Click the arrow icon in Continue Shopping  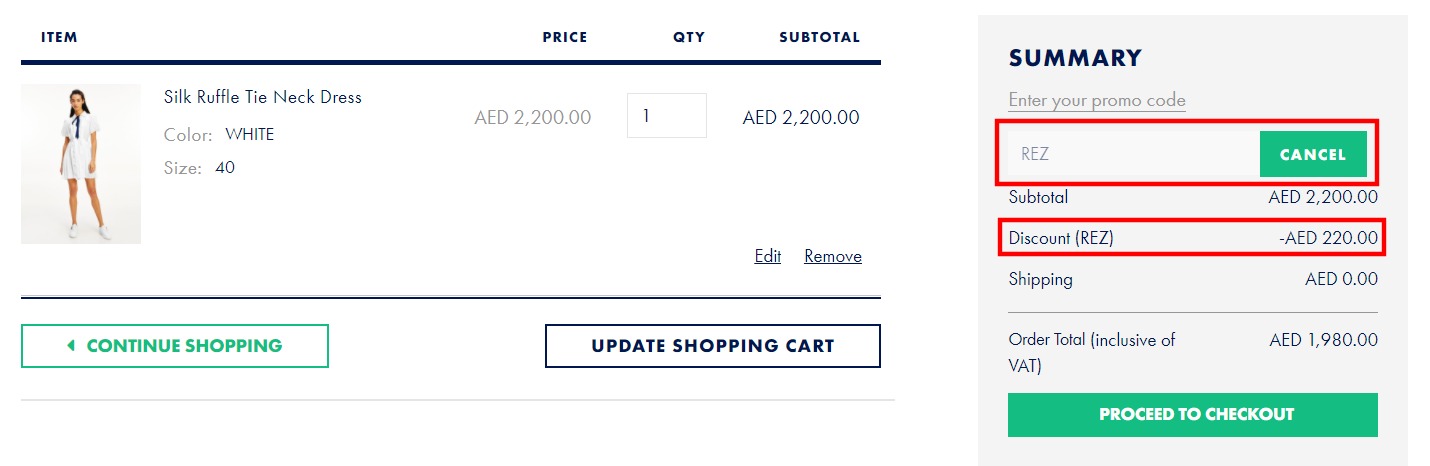click(71, 346)
